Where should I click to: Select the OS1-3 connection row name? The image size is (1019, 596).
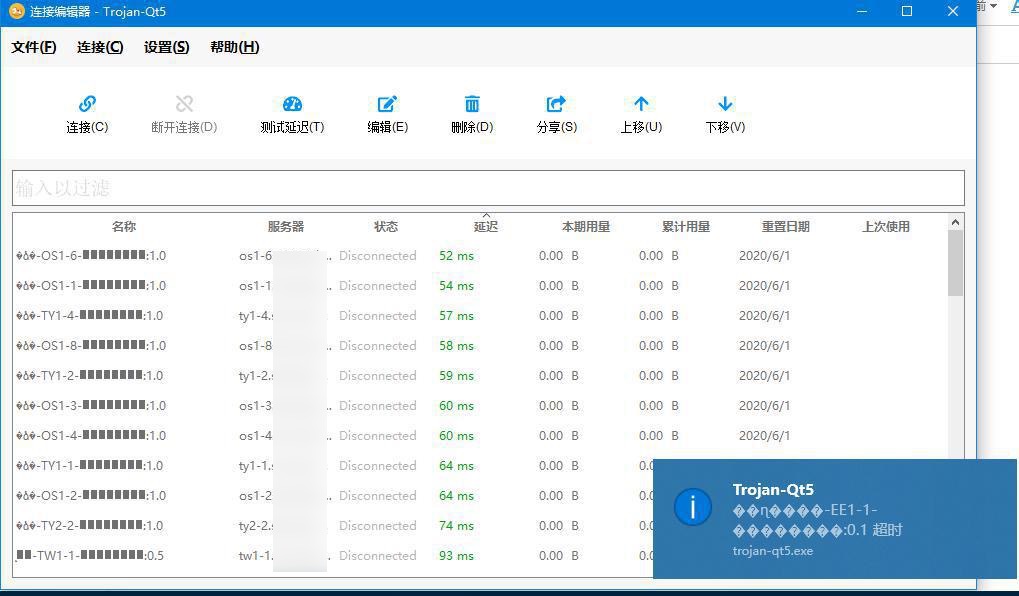[x=91, y=405]
